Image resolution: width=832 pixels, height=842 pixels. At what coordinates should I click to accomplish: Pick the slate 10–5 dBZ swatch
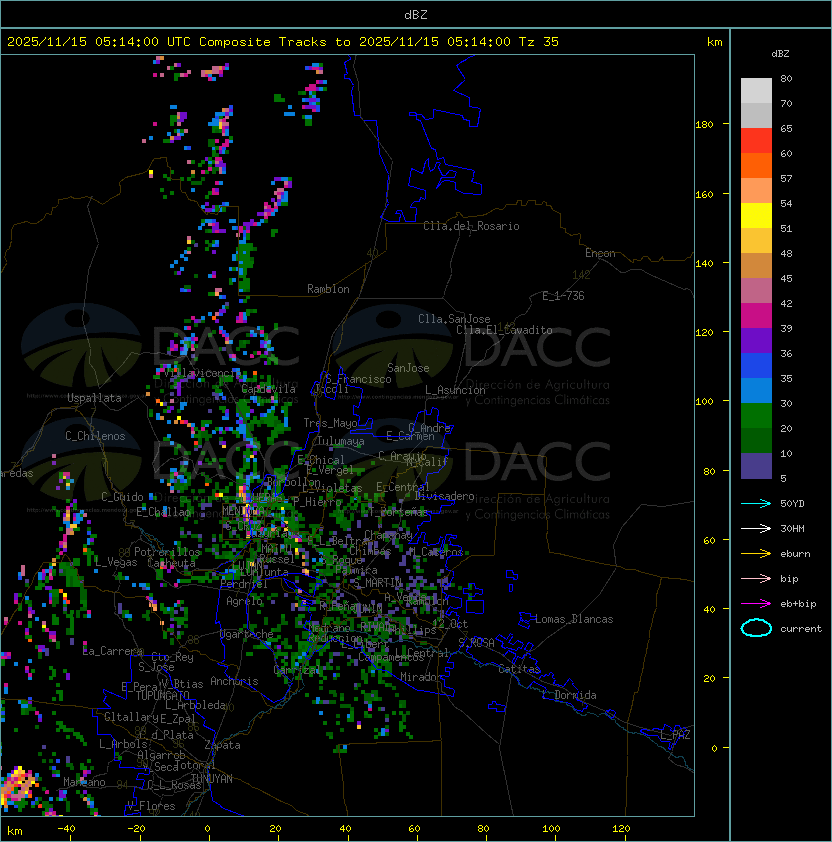[756, 466]
